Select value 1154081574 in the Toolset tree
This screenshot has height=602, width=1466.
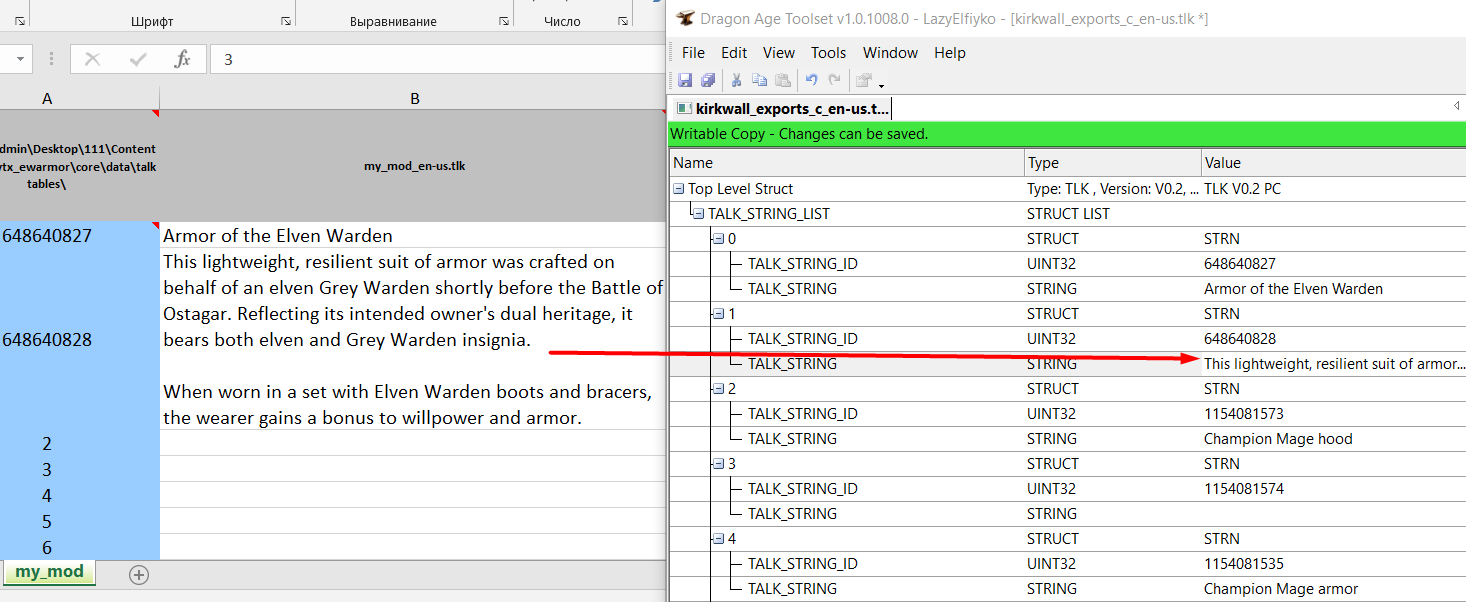coord(1244,489)
